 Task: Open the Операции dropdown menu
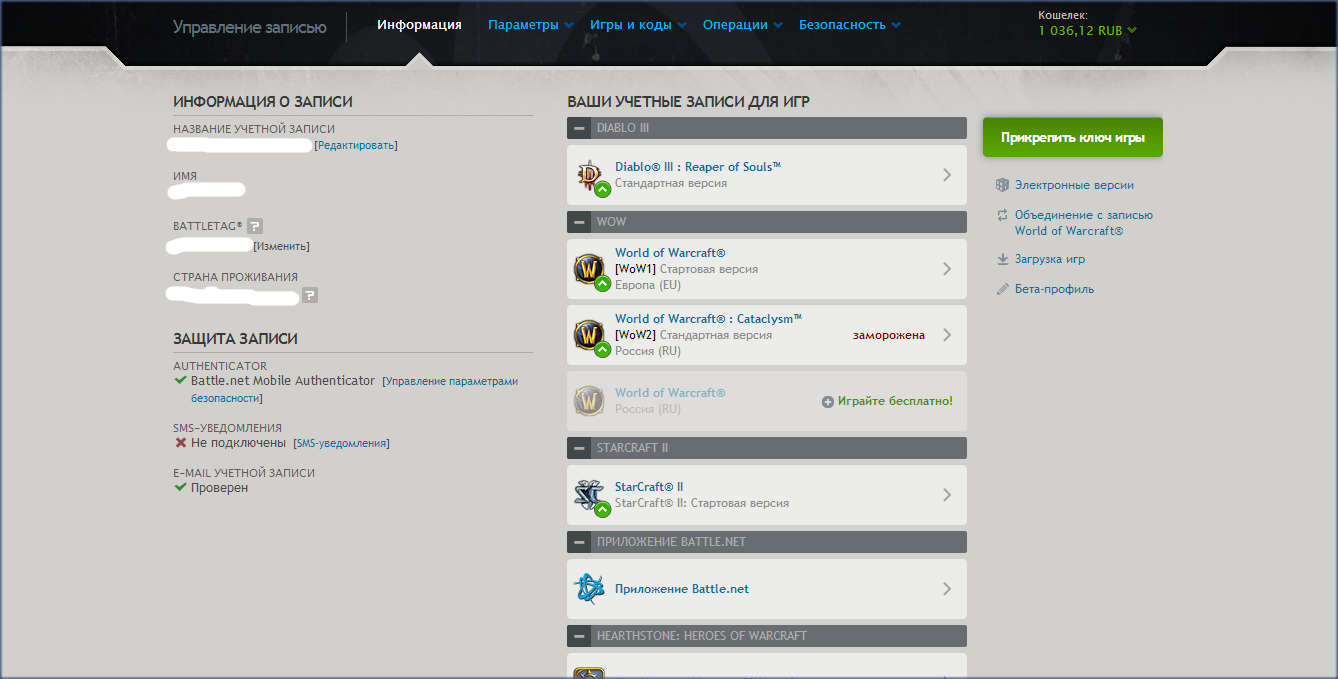pos(743,25)
